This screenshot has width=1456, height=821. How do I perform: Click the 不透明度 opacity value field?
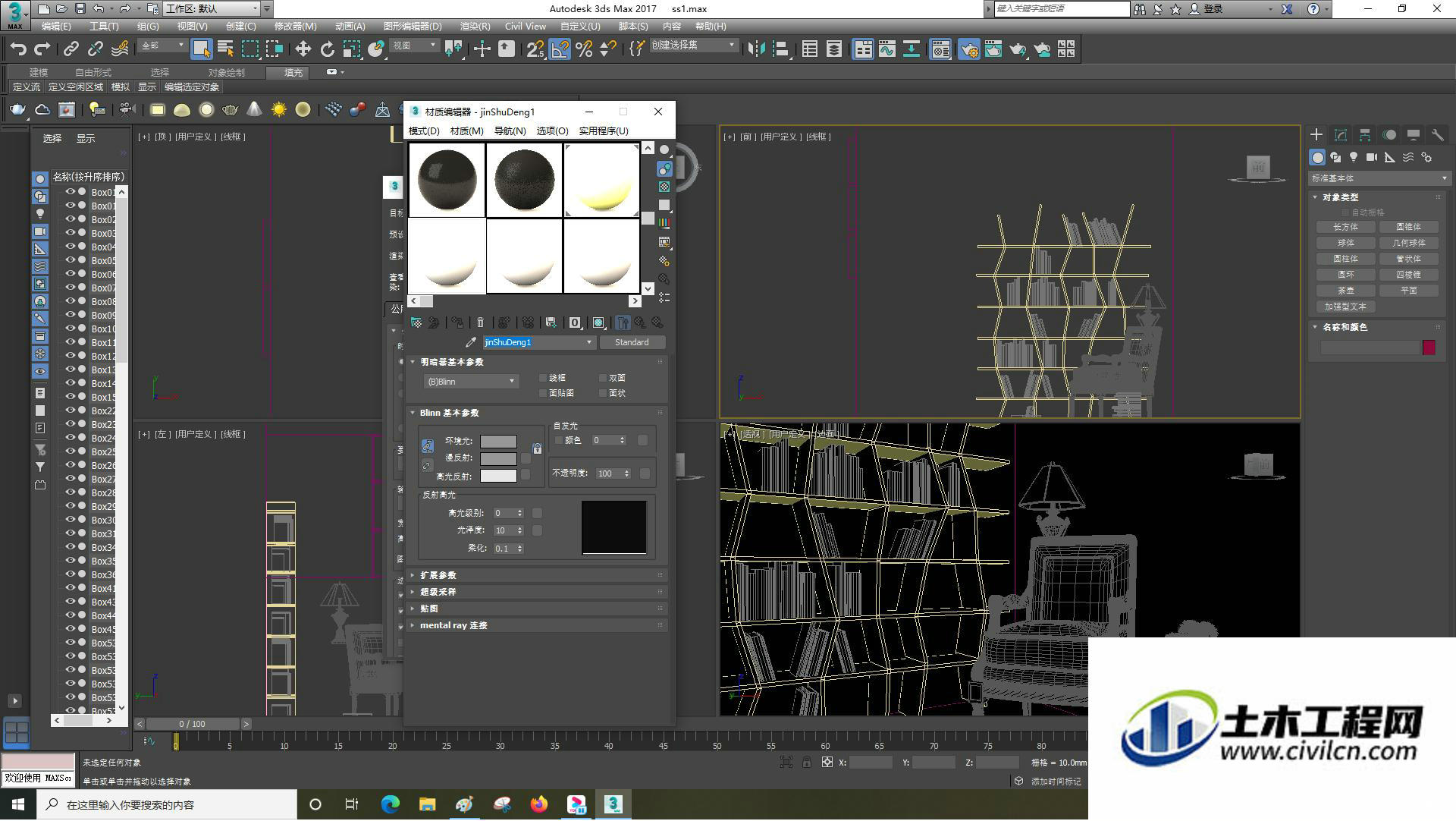click(608, 473)
